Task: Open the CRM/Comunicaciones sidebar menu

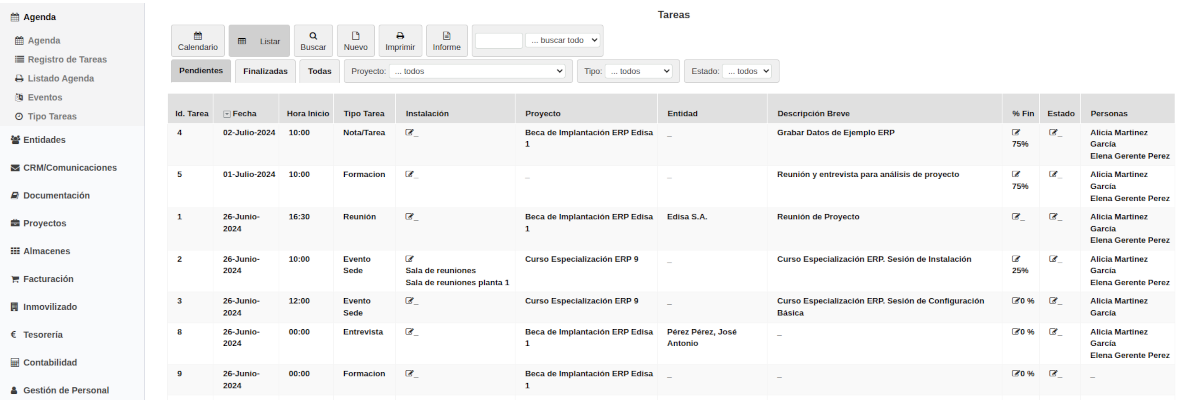Action: click(x=72, y=168)
